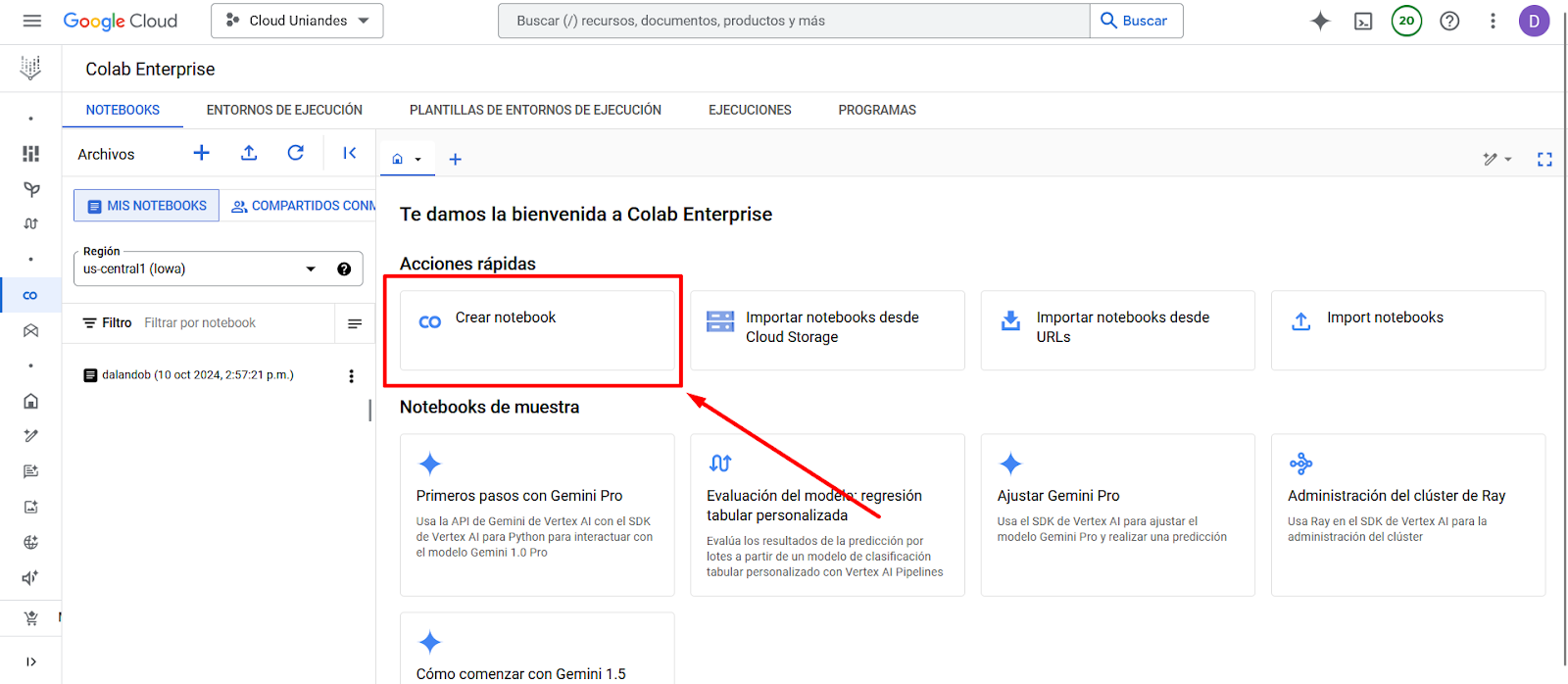Open PLANTILLAS DE ENTORNOS DE EJECUCIÓN tab
1568x684 pixels.
tap(535, 110)
